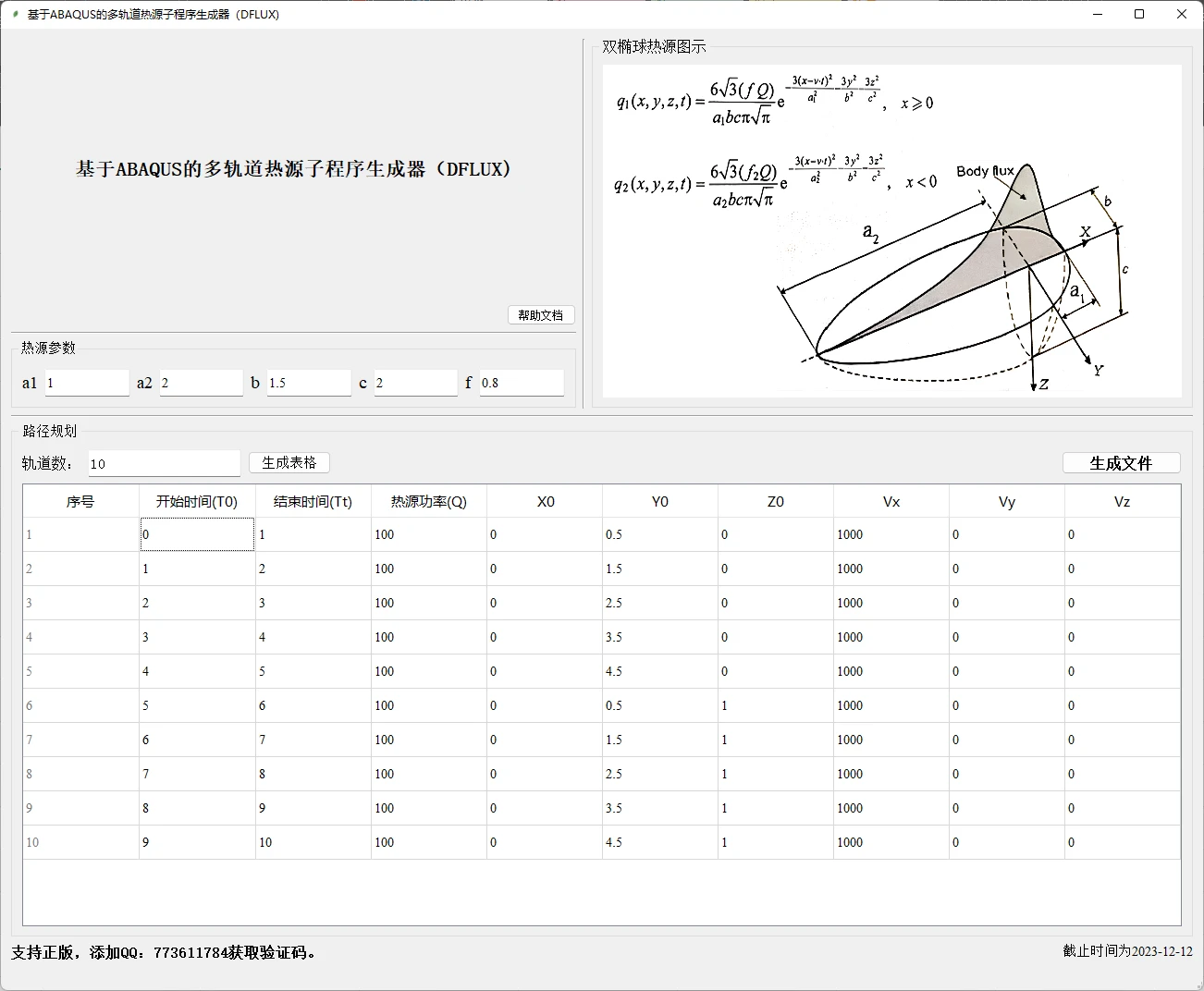Select start time cell in row 1

[197, 534]
